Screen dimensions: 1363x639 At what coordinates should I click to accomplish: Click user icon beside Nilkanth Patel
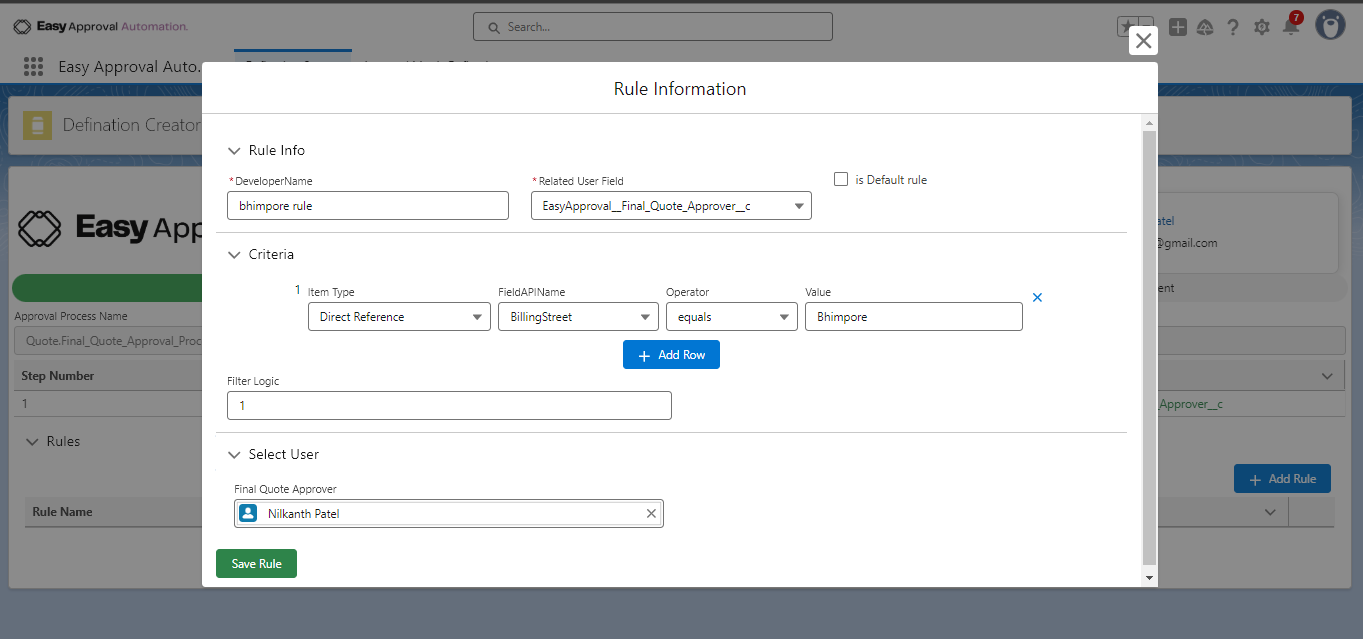[x=248, y=513]
